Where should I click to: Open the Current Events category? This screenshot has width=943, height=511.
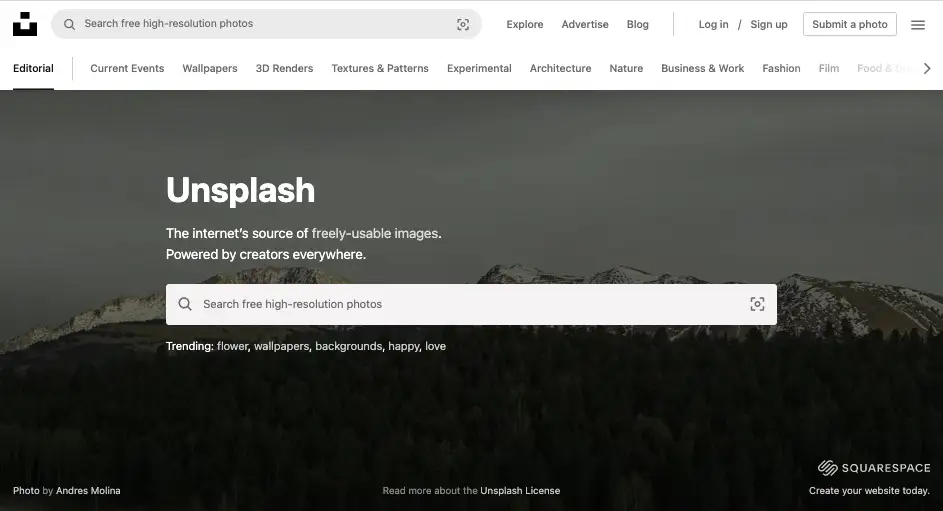coord(127,69)
